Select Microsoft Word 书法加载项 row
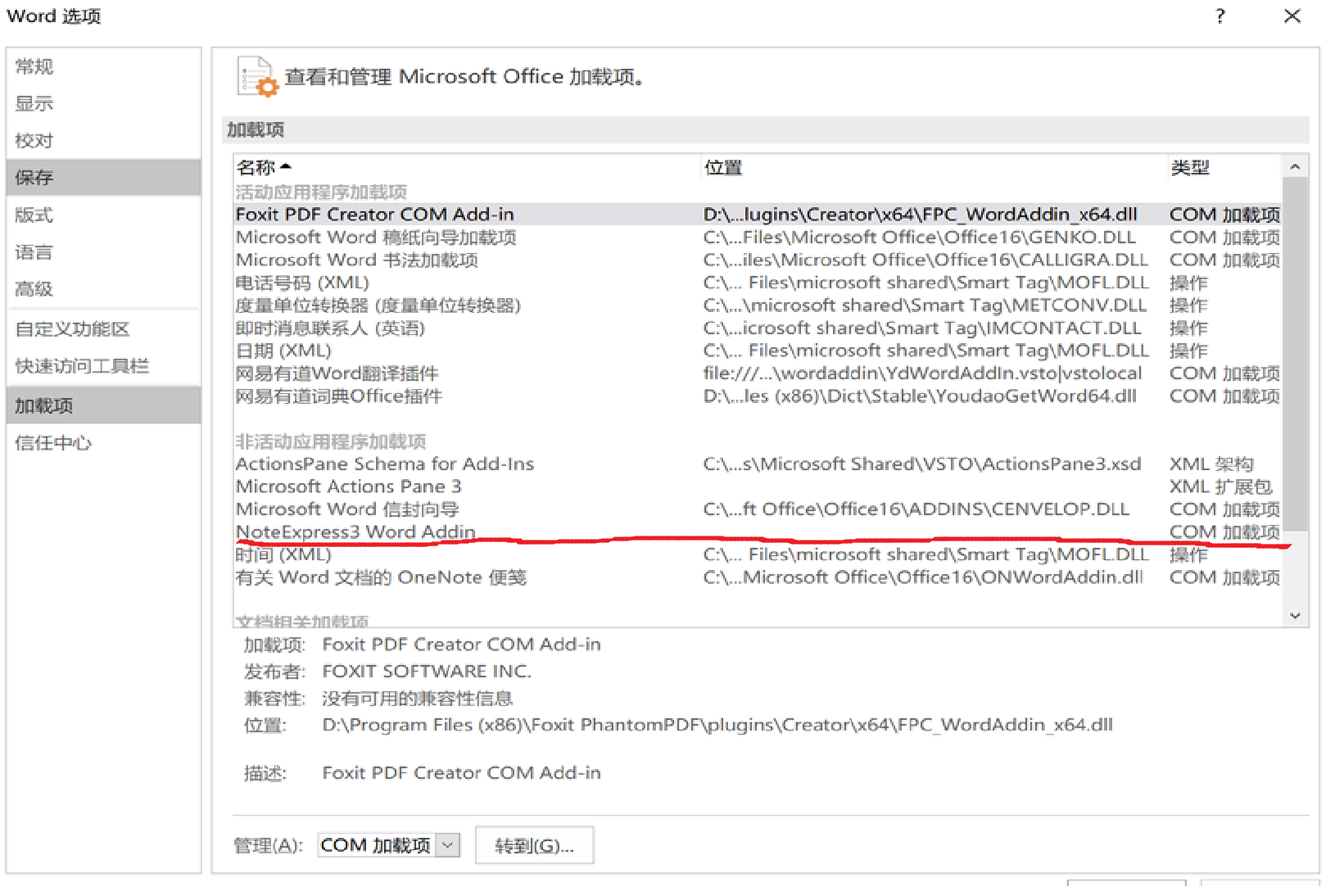1344x896 pixels. tap(757, 260)
